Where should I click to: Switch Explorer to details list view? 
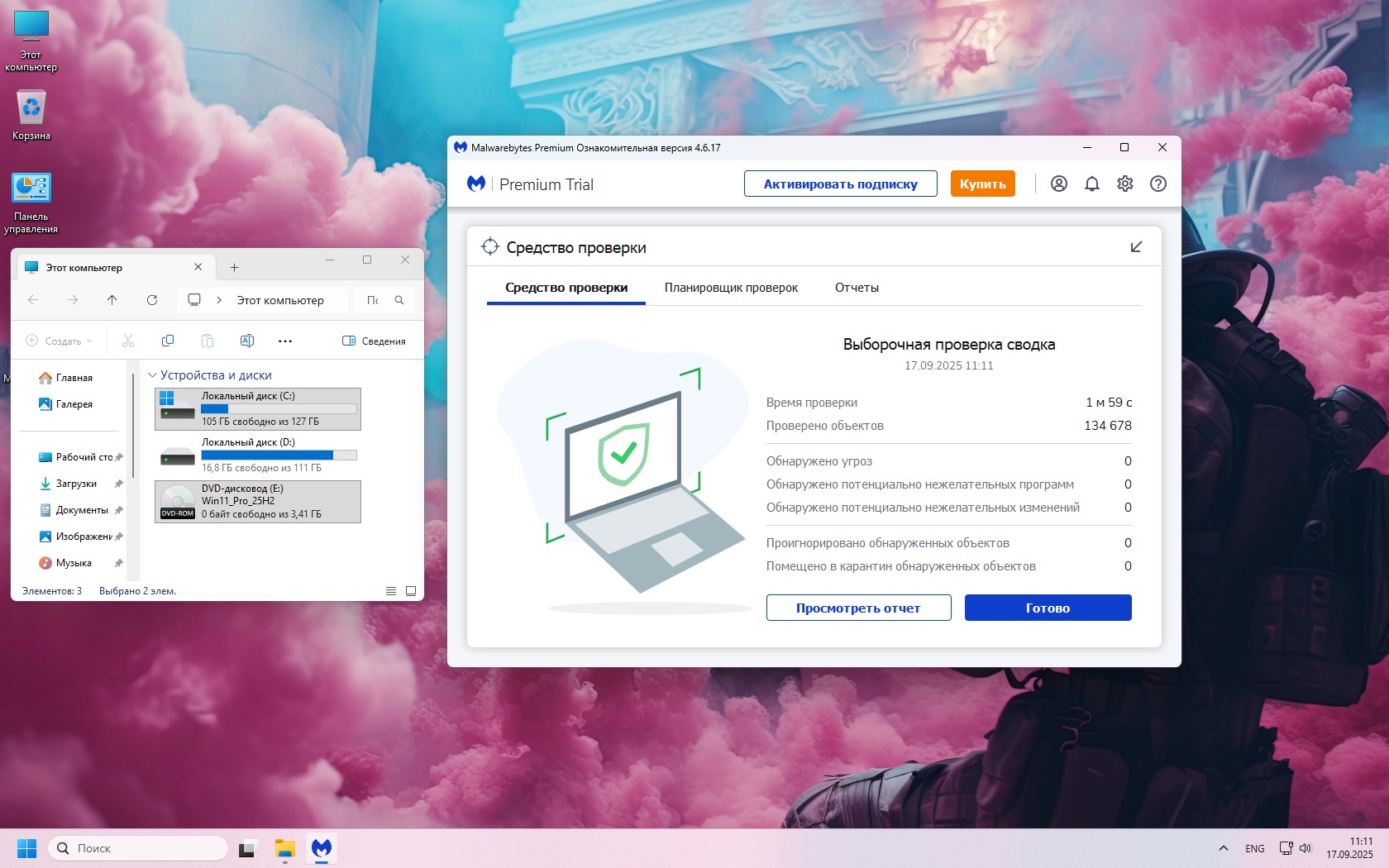tap(391, 591)
